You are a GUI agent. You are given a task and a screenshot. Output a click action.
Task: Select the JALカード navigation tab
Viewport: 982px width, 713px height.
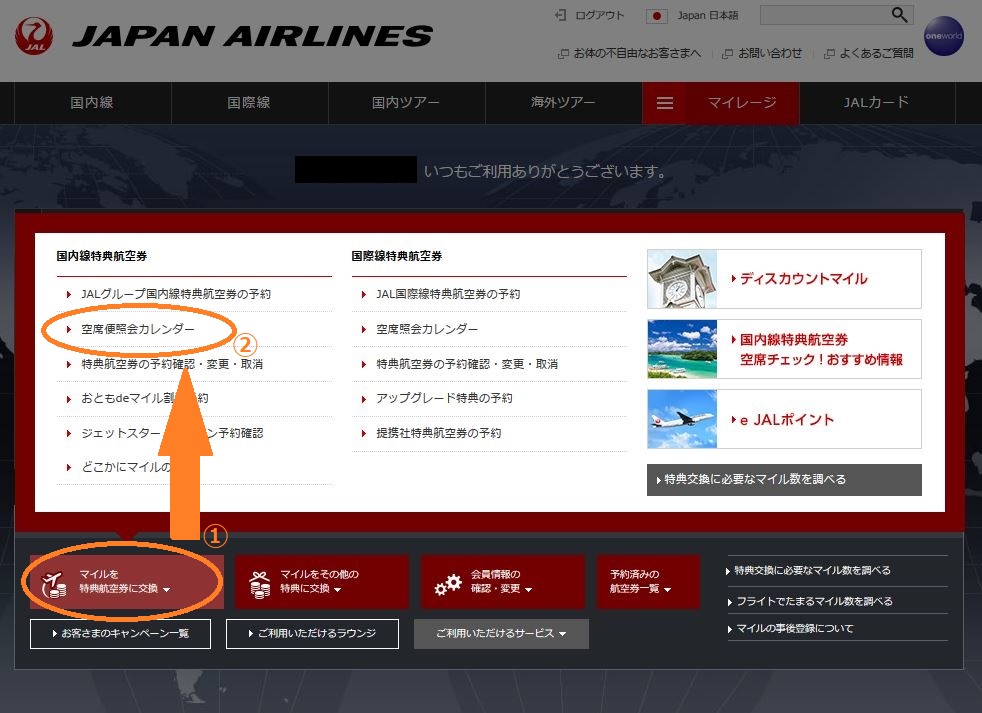[x=876, y=103]
